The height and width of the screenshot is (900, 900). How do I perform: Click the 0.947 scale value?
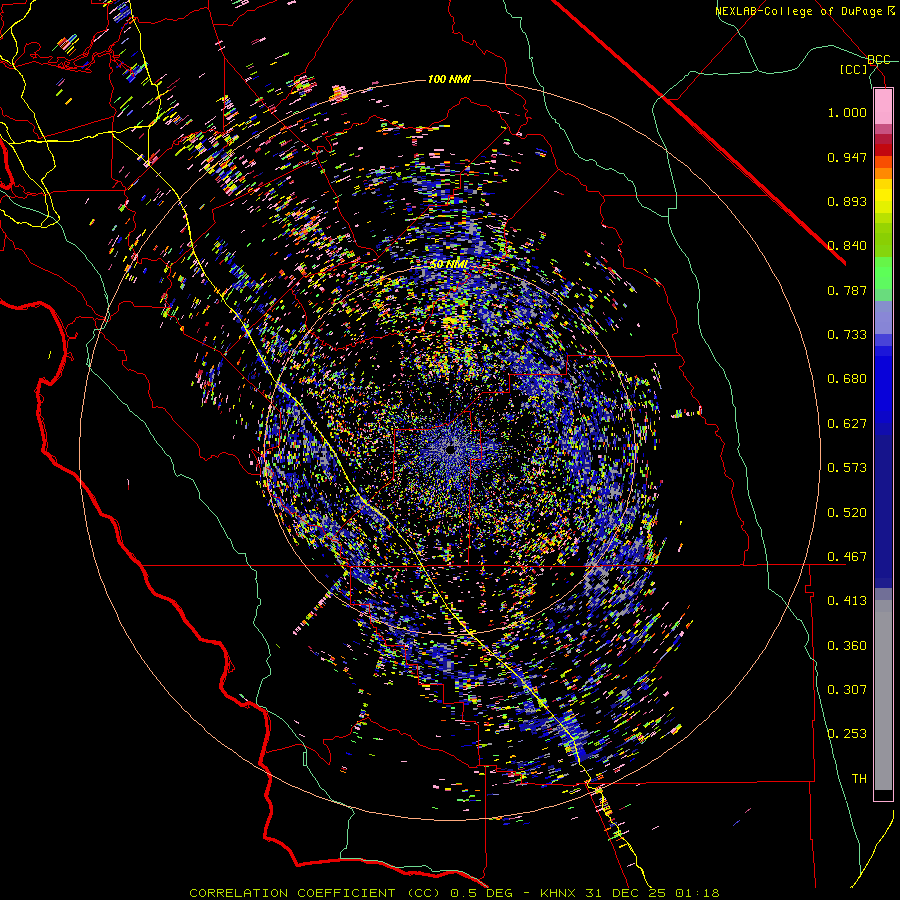(847, 157)
